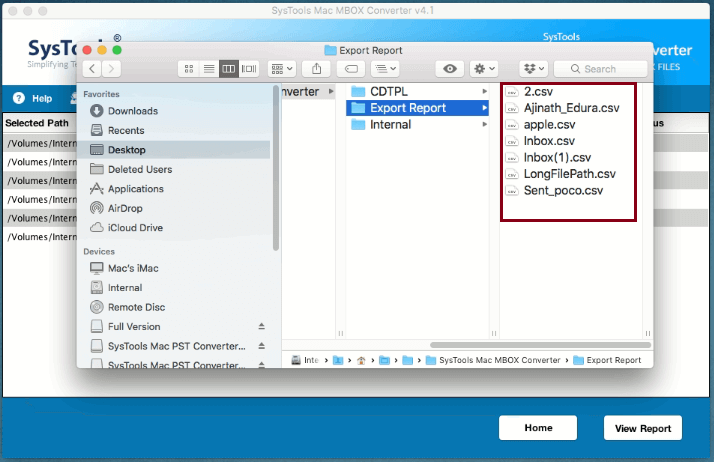Close the Export Report Finder window

pos(87,50)
